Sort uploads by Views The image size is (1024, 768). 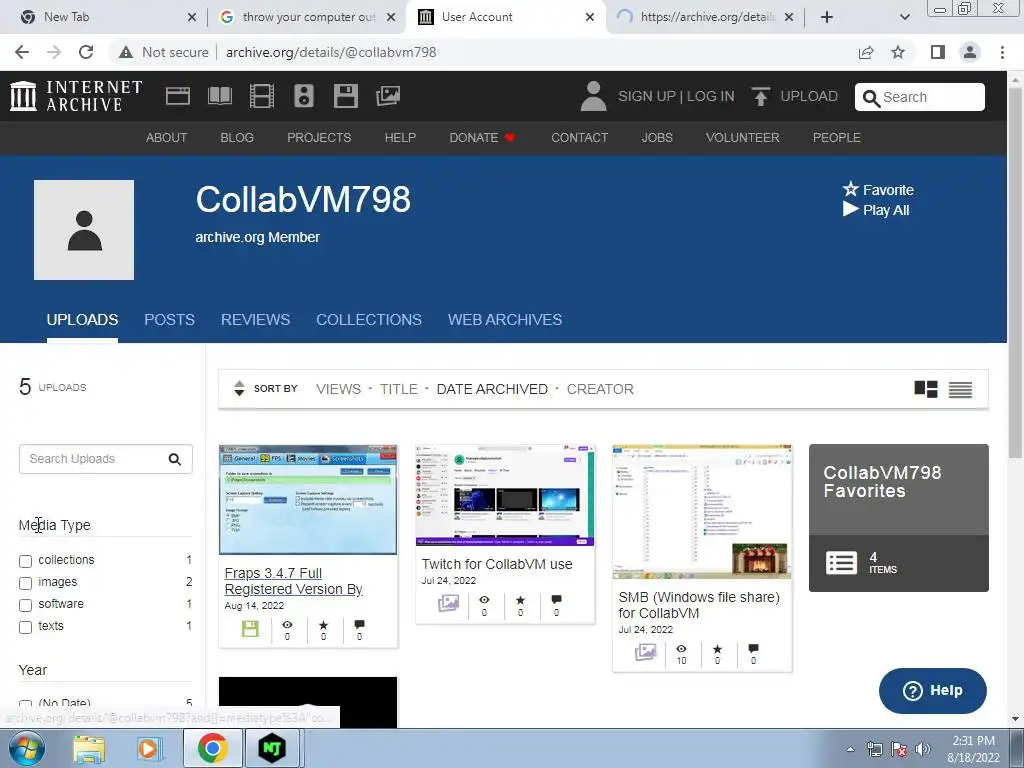click(338, 389)
